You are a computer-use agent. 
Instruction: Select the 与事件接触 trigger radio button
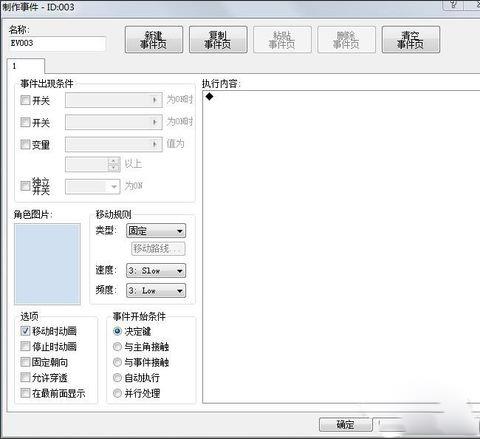point(117,362)
